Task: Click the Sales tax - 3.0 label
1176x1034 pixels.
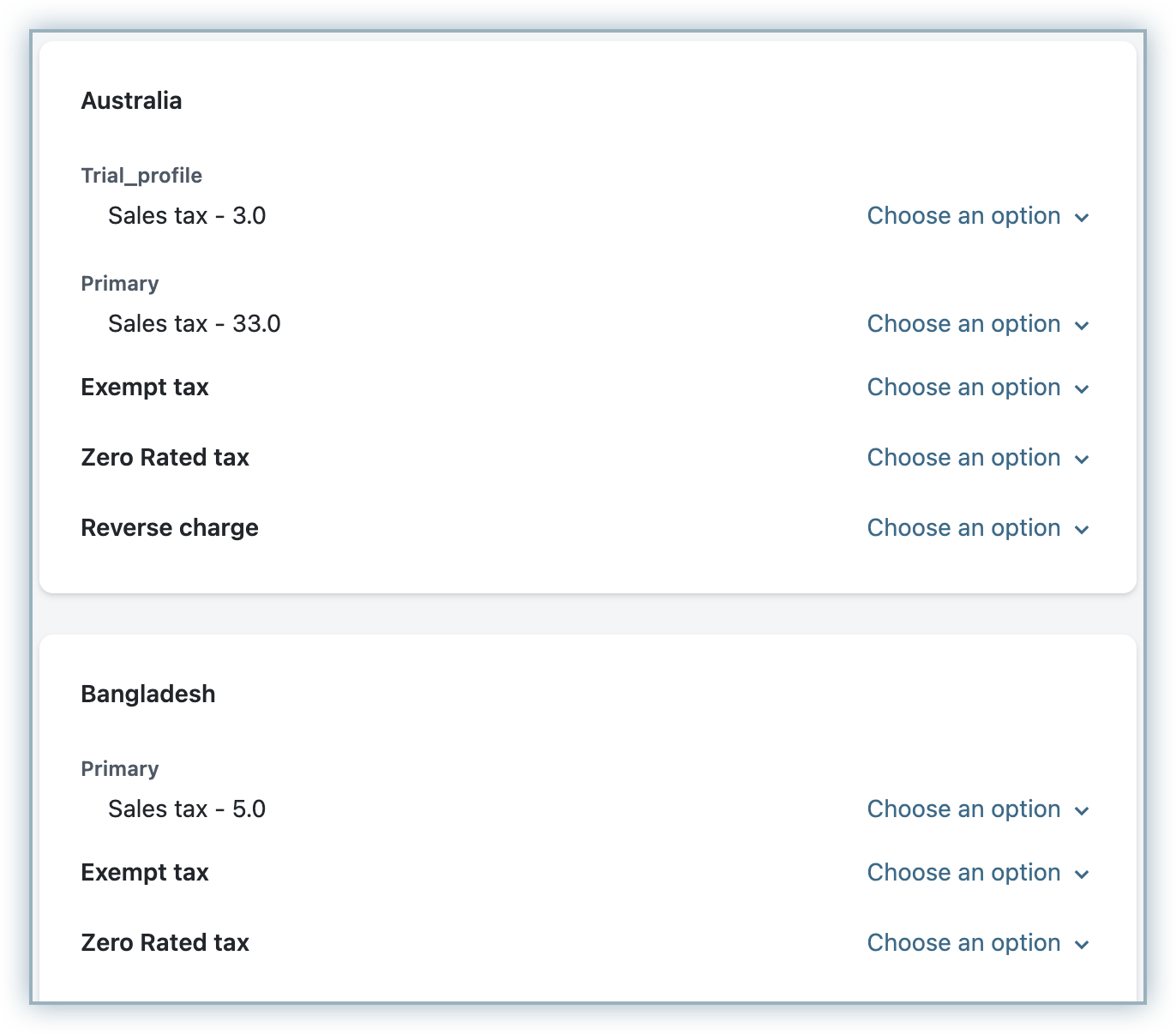Action: click(x=187, y=216)
